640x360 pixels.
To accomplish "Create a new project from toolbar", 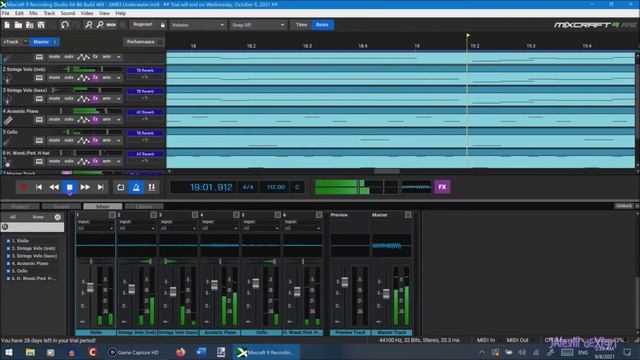I will pyautogui.click(x=7, y=25).
